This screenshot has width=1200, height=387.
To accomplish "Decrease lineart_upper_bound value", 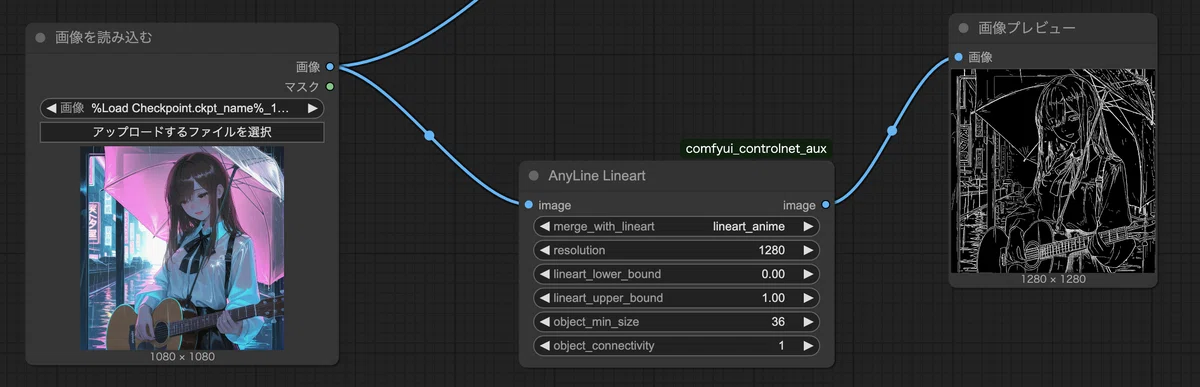I will pos(545,298).
